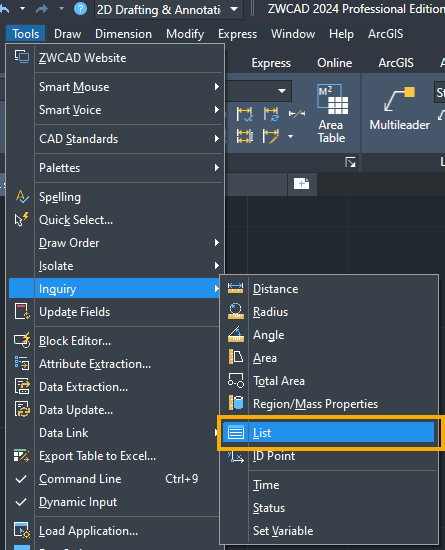The image size is (445, 550).
Task: Switch to the Online ribbon tab
Action: pos(335,63)
